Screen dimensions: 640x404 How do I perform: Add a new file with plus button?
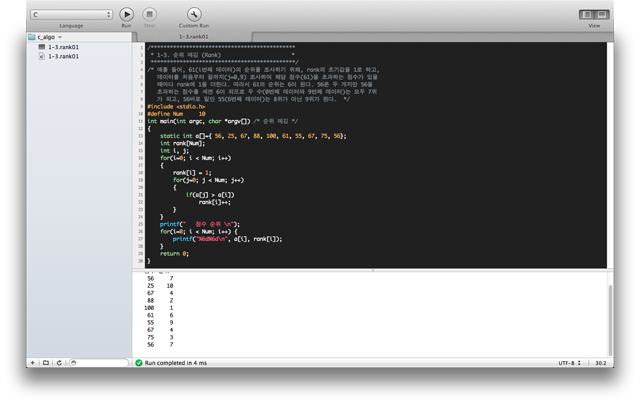click(33, 362)
